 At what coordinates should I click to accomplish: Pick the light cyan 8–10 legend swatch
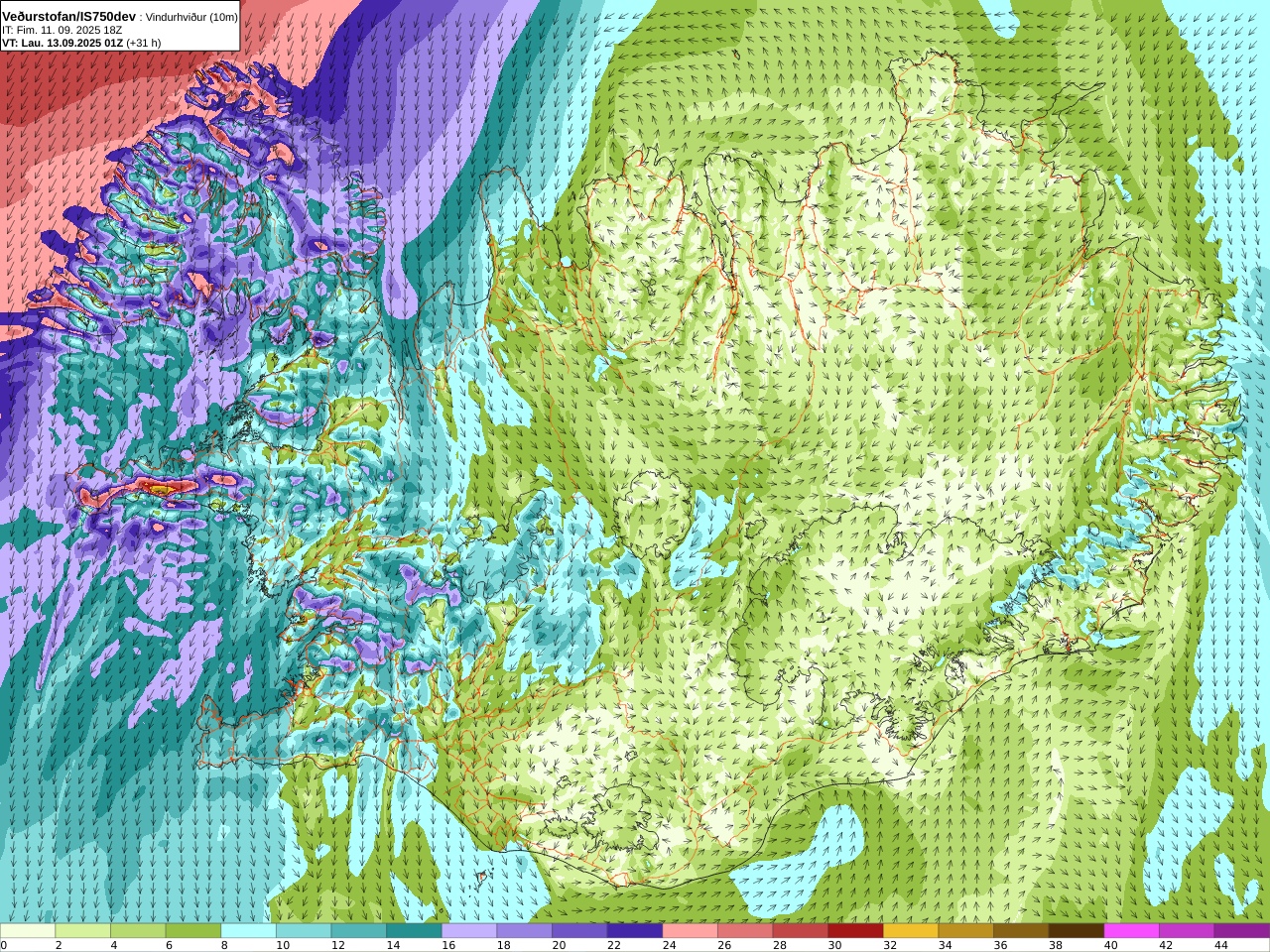[248, 931]
